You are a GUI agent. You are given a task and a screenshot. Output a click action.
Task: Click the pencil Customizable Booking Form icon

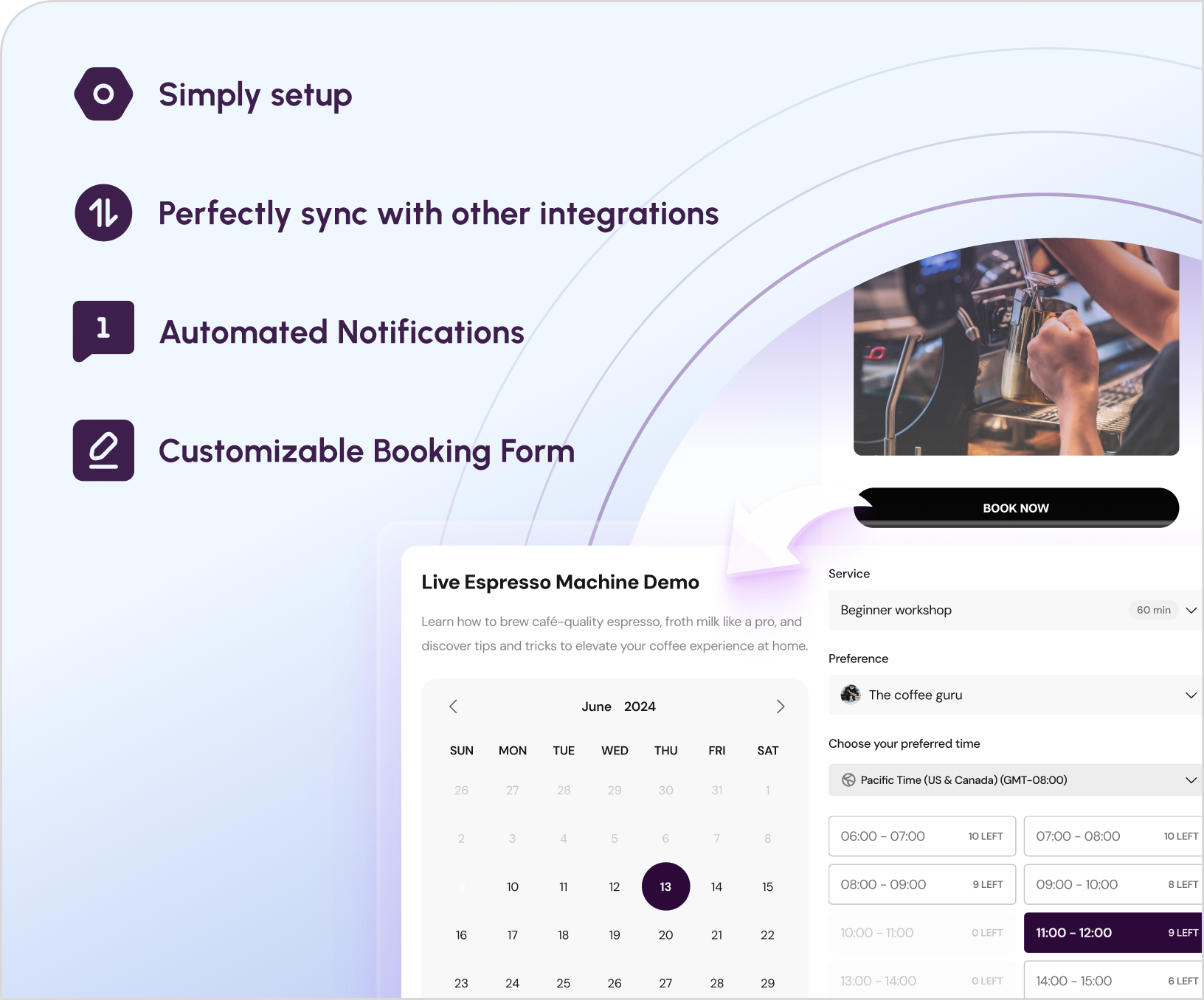103,451
